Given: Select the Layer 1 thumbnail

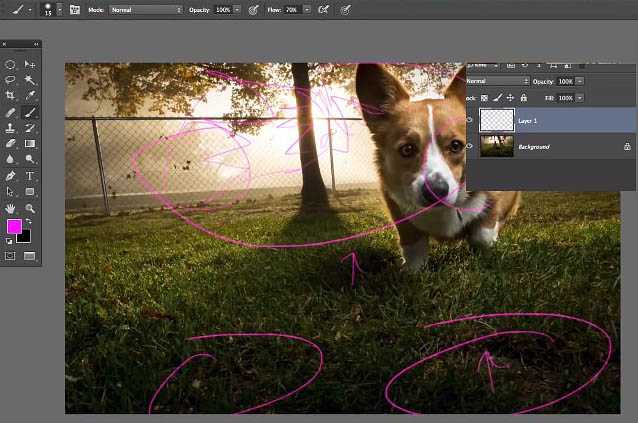Looking at the screenshot, I should pos(497,120).
